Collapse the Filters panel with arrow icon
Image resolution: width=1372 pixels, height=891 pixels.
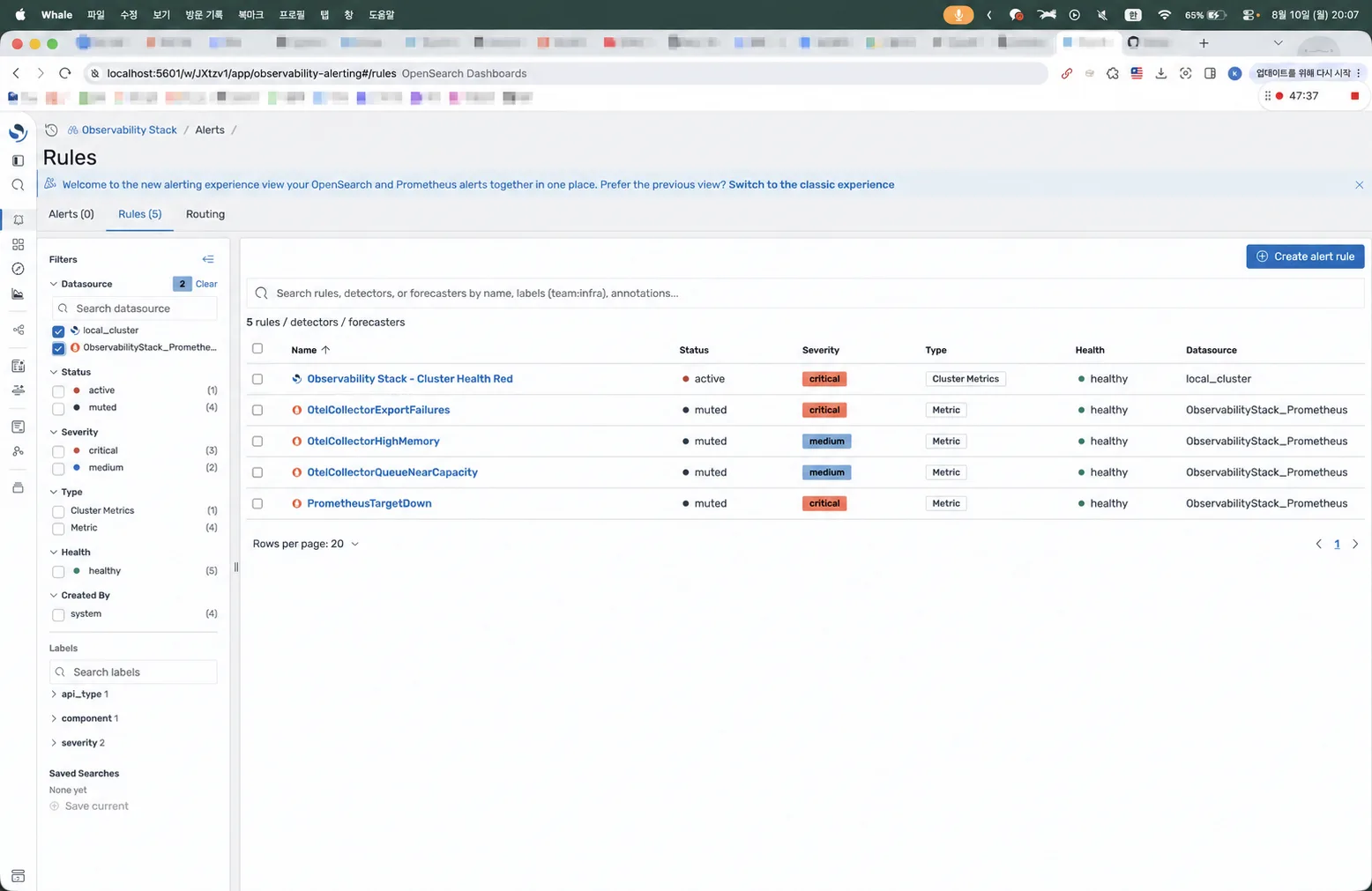pyautogui.click(x=208, y=259)
